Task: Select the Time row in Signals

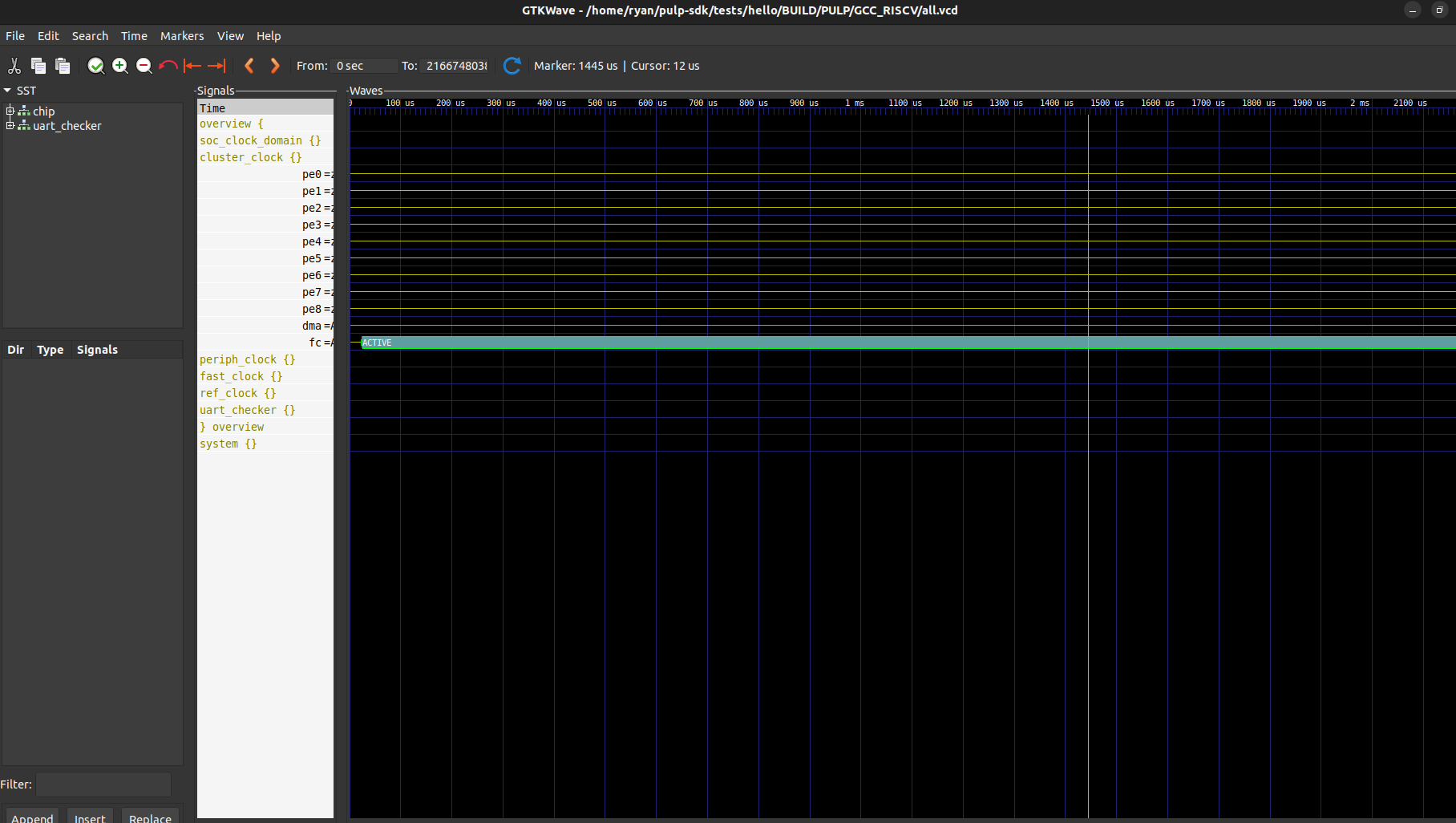Action: [265, 107]
